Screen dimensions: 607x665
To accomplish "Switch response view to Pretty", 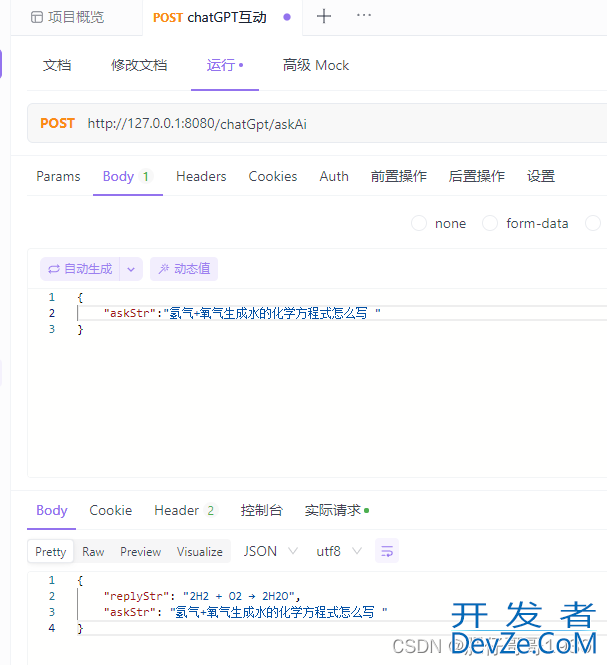I will tap(51, 552).
